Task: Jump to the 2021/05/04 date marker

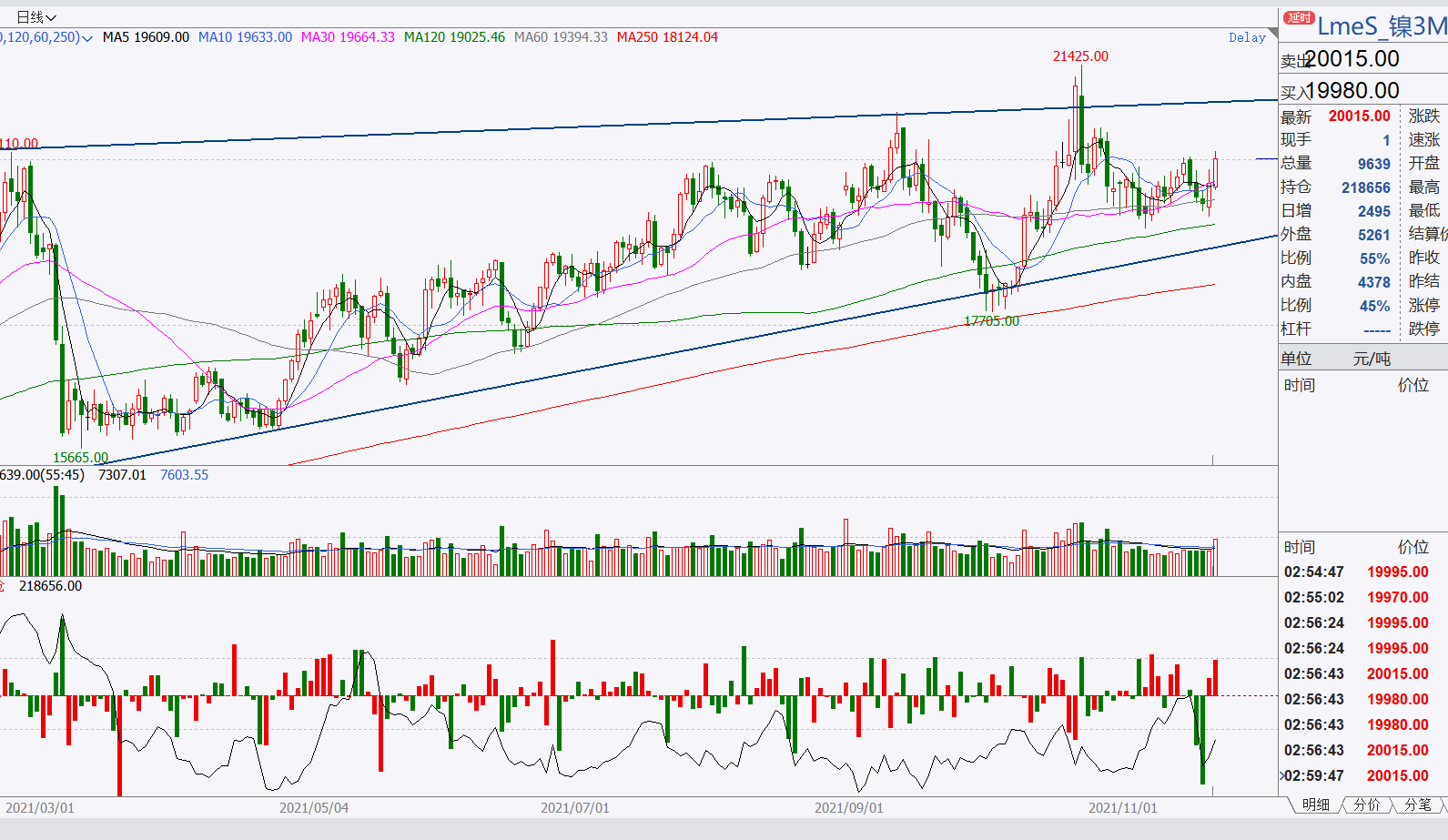Action: pos(314,808)
